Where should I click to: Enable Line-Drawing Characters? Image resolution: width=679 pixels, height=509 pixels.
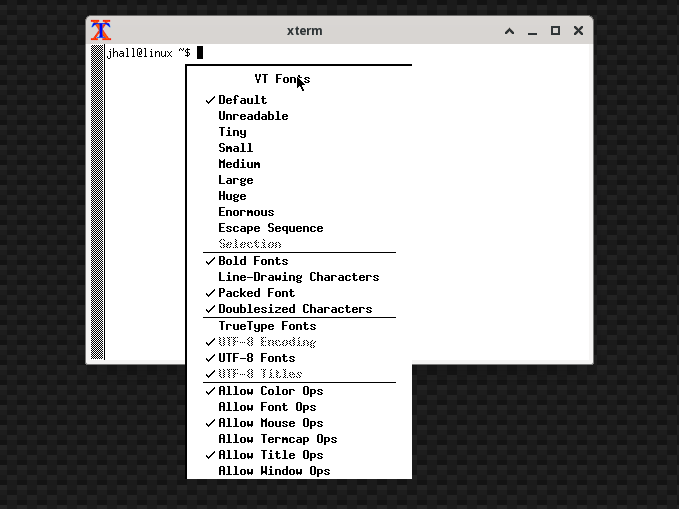click(x=299, y=277)
